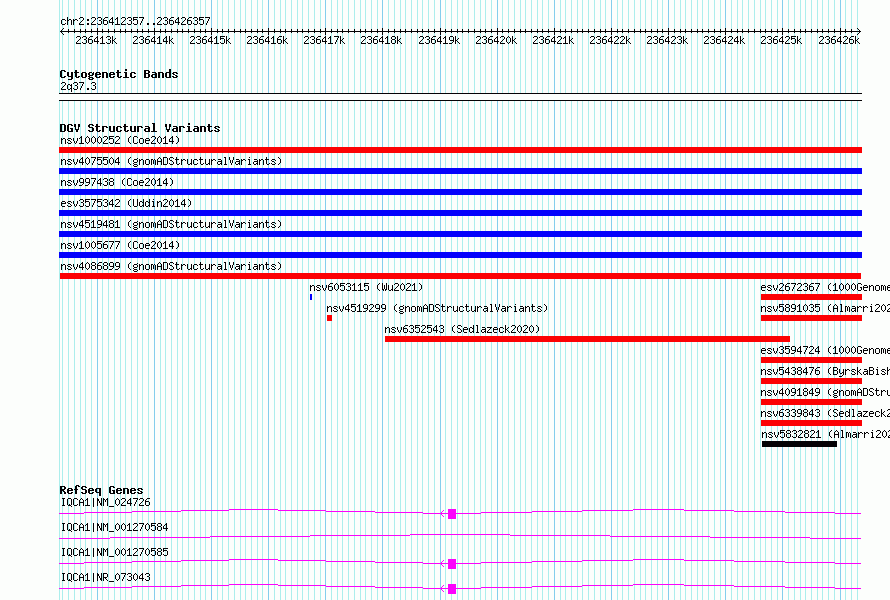The width and height of the screenshot is (890, 600).
Task: Open the IQCA1|NM_024726 gene label
Action: coord(106,502)
